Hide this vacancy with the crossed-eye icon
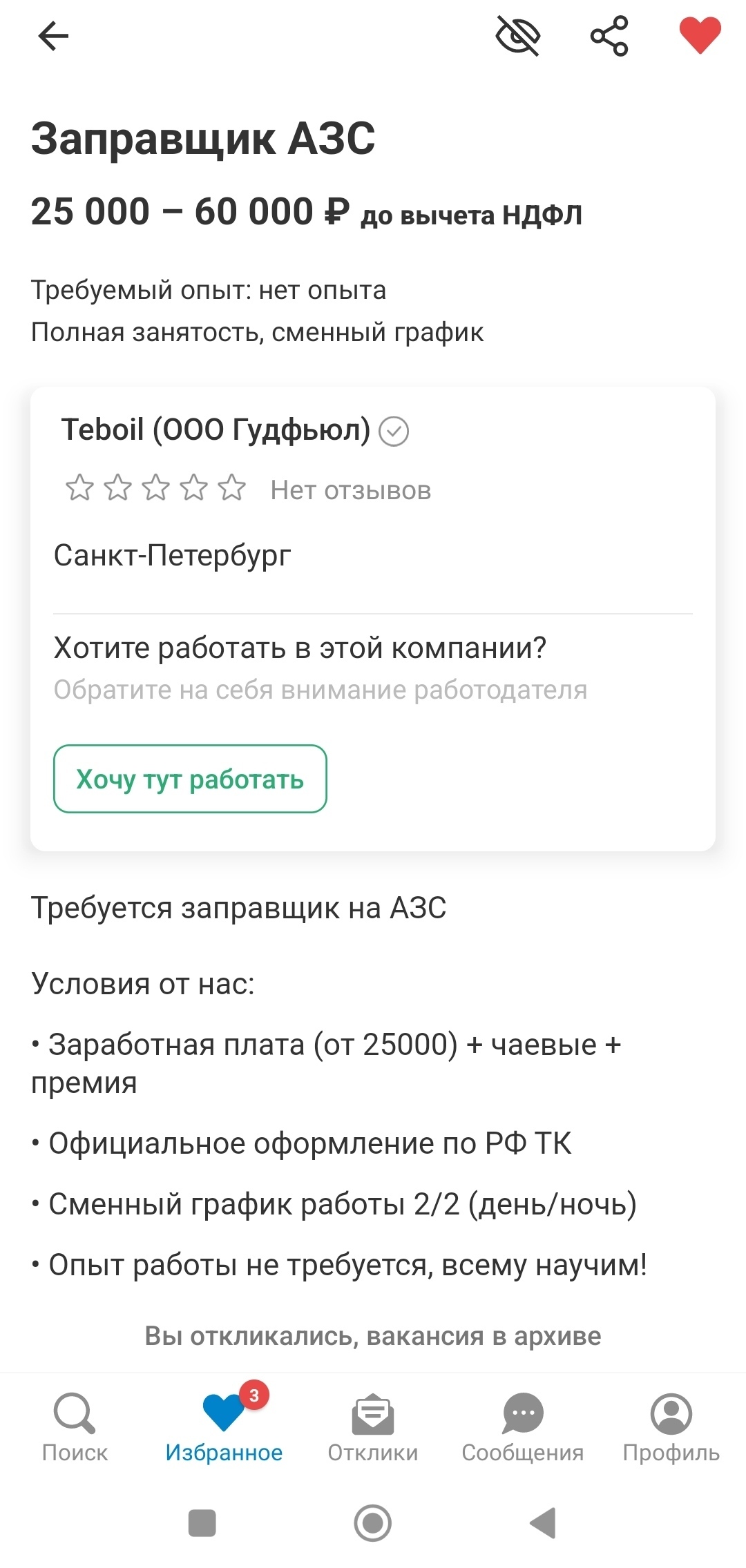Screen dimensions: 746x1568 point(518,36)
